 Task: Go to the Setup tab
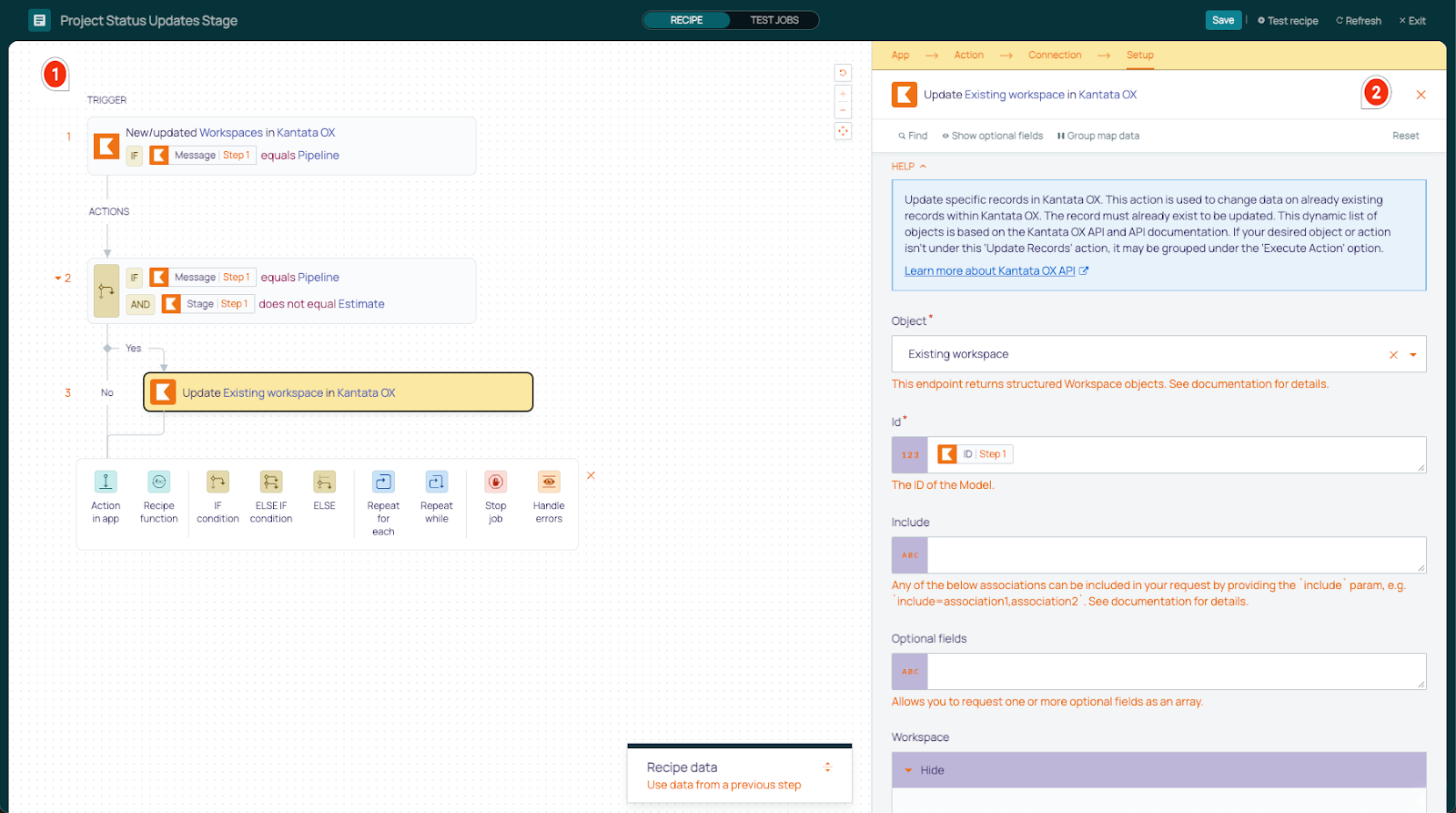(1139, 56)
